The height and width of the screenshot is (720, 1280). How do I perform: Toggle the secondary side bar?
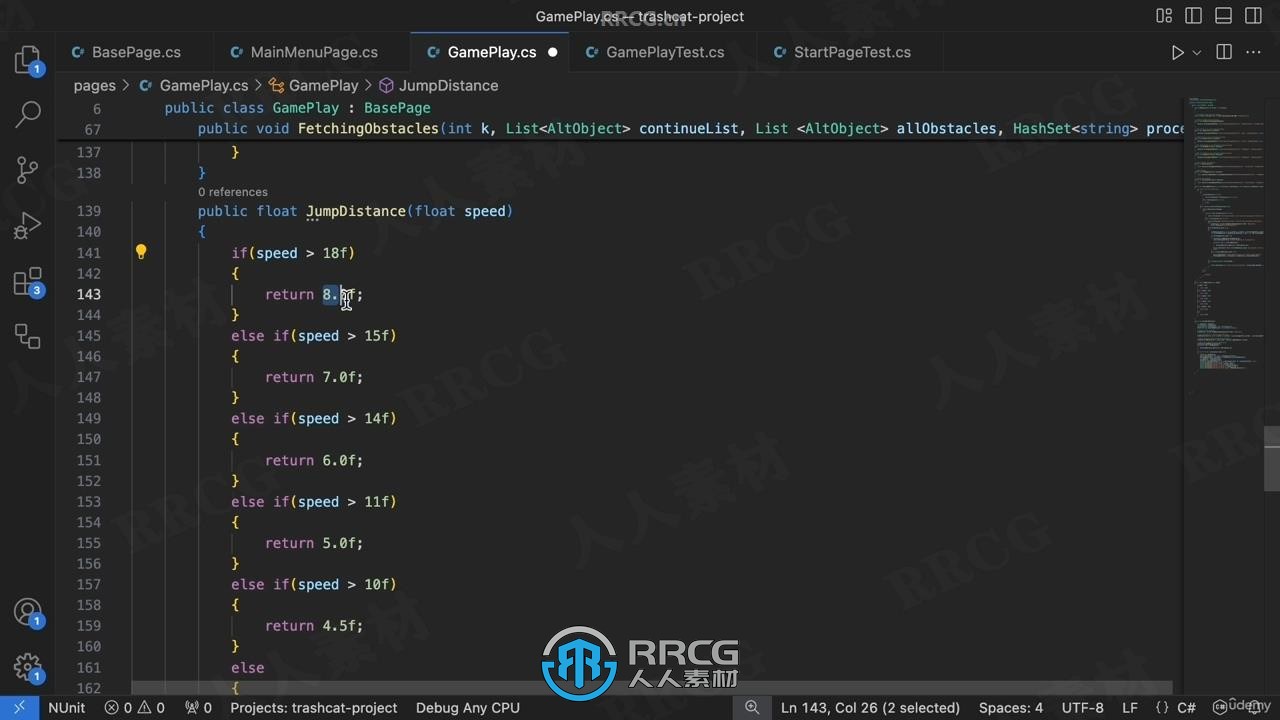pos(1254,16)
